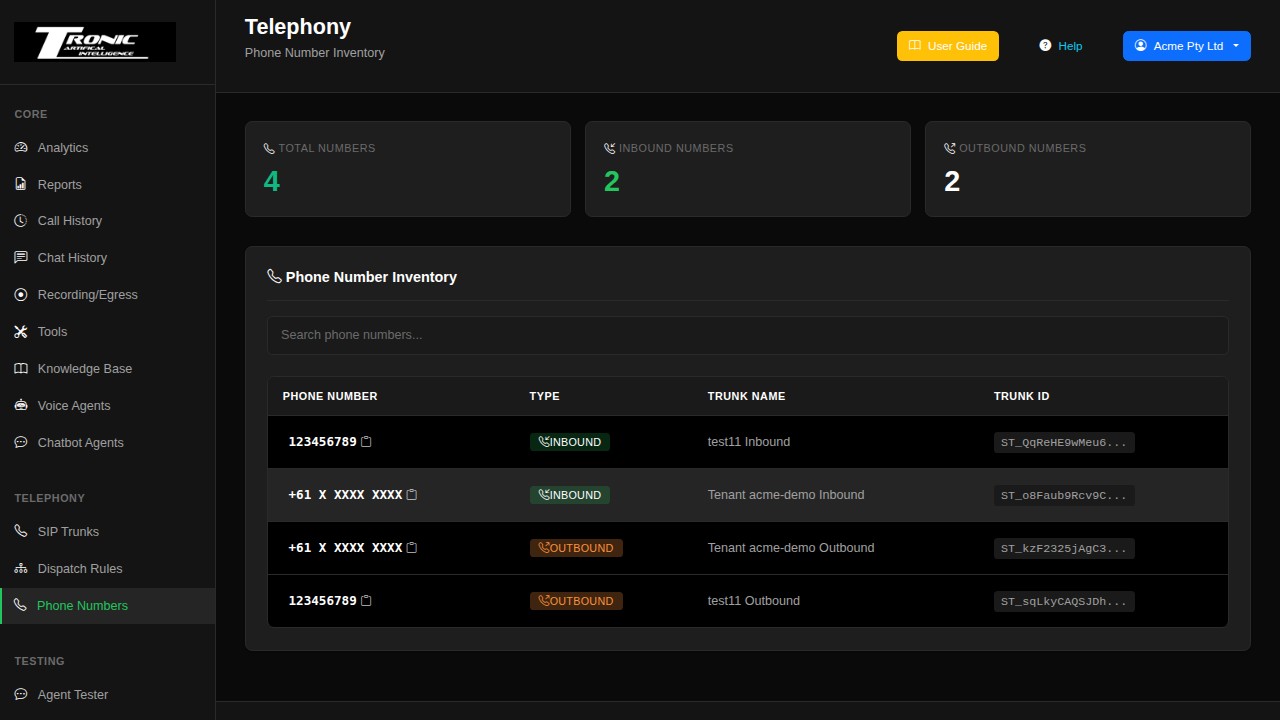The width and height of the screenshot is (1280, 720).
Task: Open Analytics via its gauge icon
Action: pos(21,148)
